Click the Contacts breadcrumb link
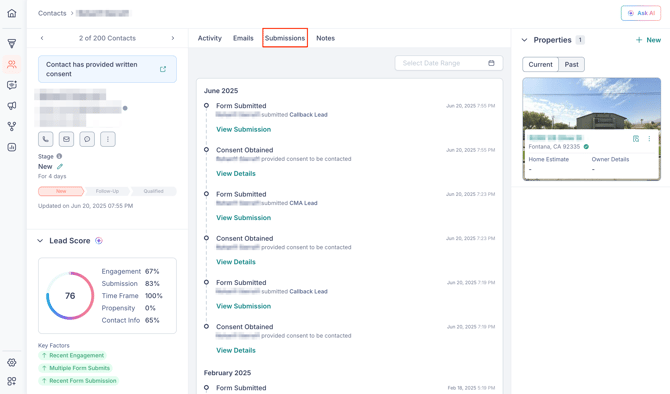The height and width of the screenshot is (394, 670). point(52,13)
